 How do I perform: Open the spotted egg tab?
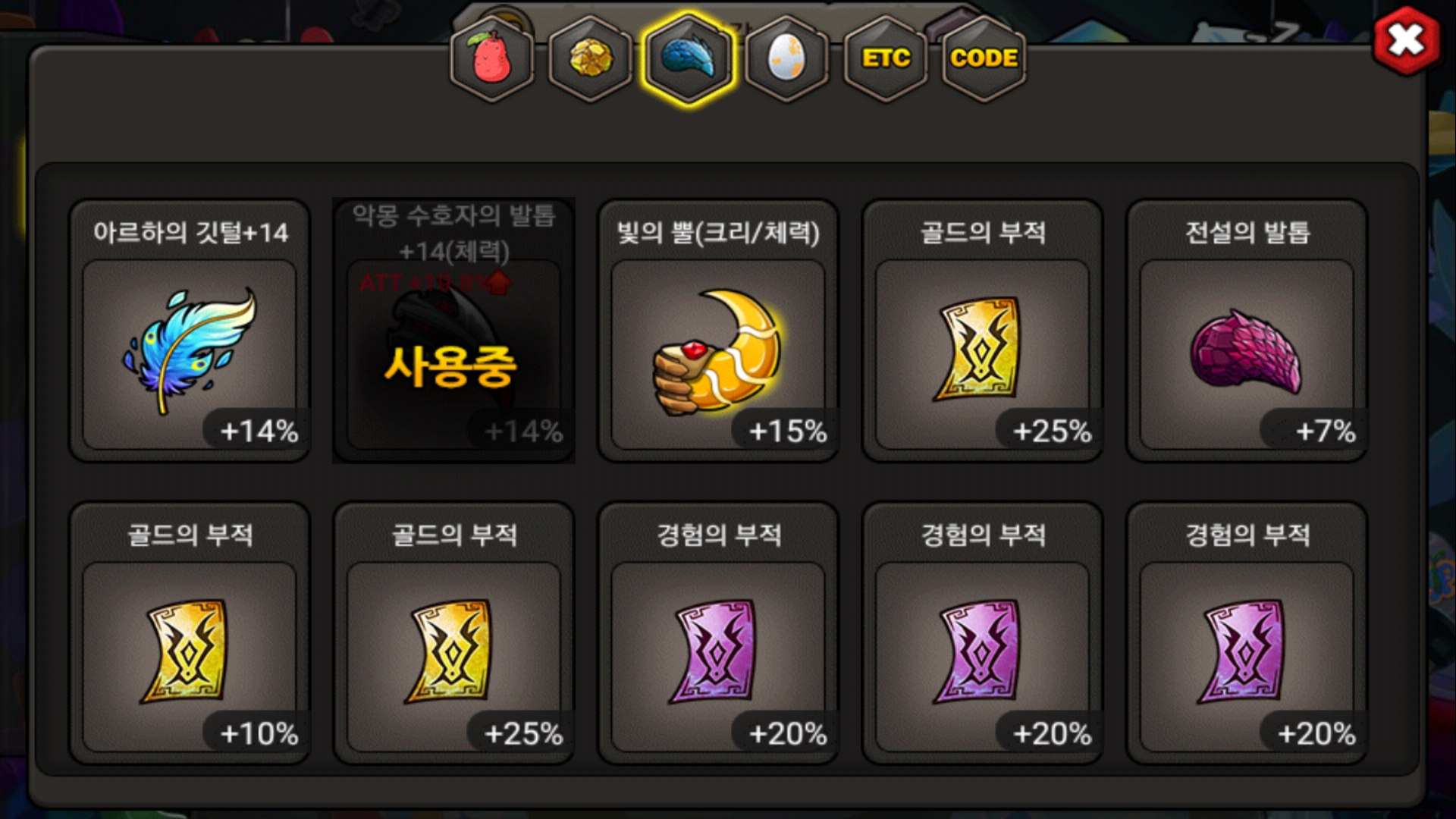pyautogui.click(x=787, y=59)
